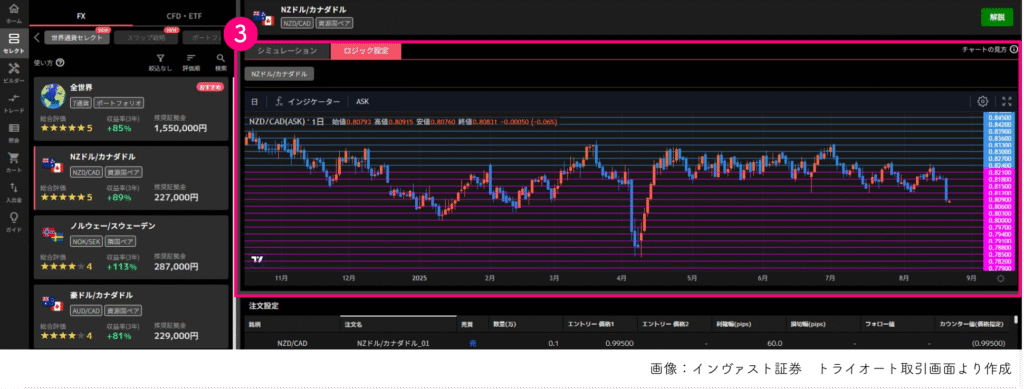Select the ノルウェー/スウェーデン strategy card
This screenshot has height=389, width=1024.
[131, 246]
